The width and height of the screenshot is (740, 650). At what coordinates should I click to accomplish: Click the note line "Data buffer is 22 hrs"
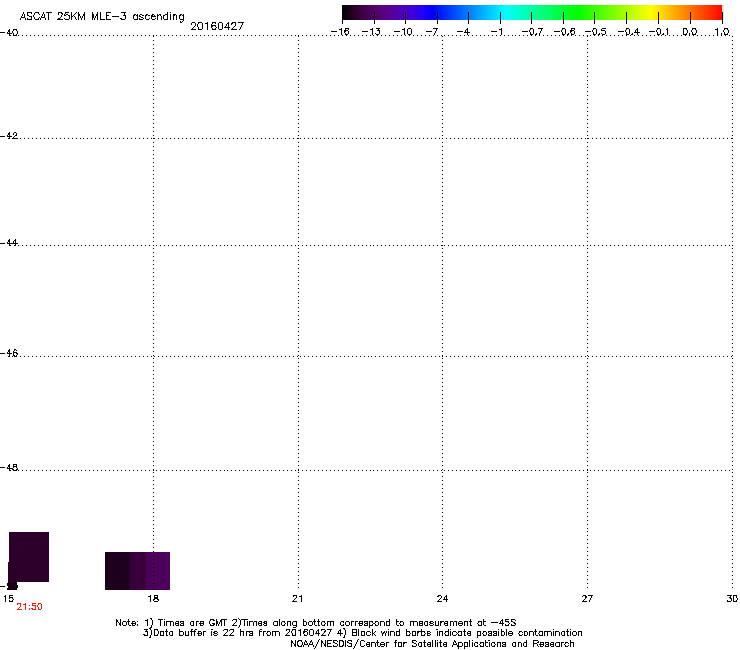362,633
